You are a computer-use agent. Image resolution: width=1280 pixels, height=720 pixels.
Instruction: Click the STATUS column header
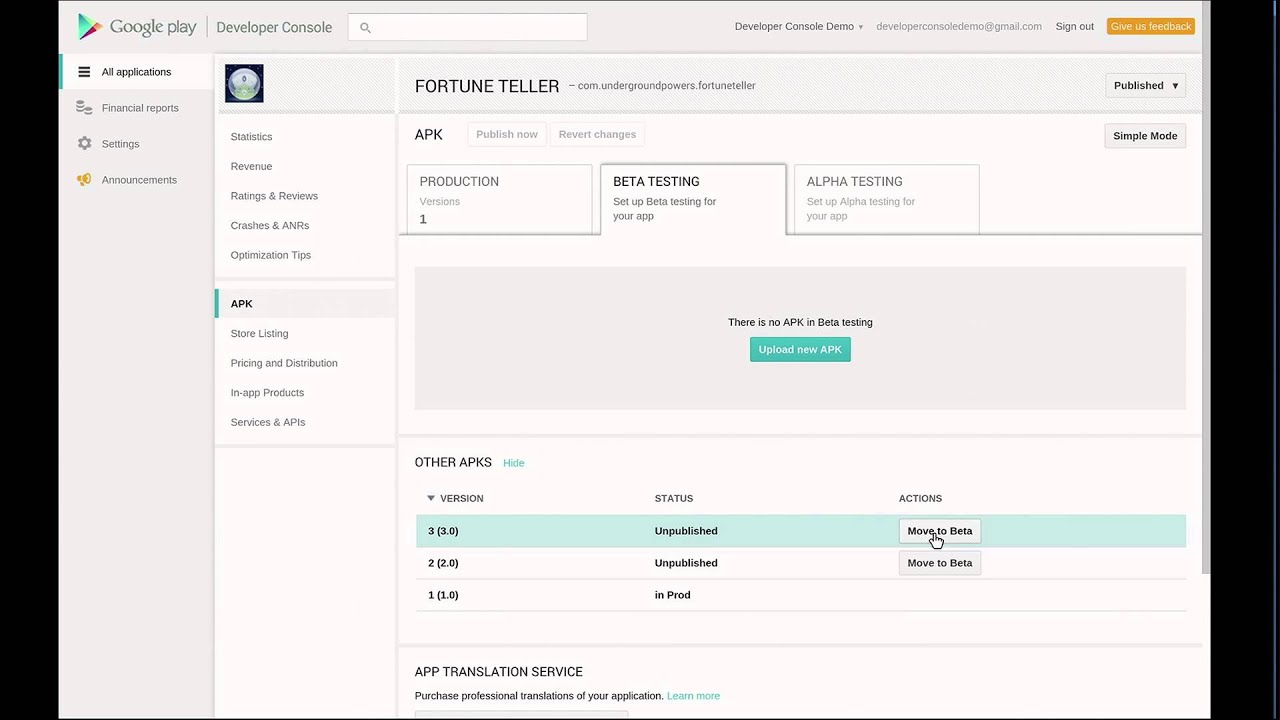click(x=674, y=498)
